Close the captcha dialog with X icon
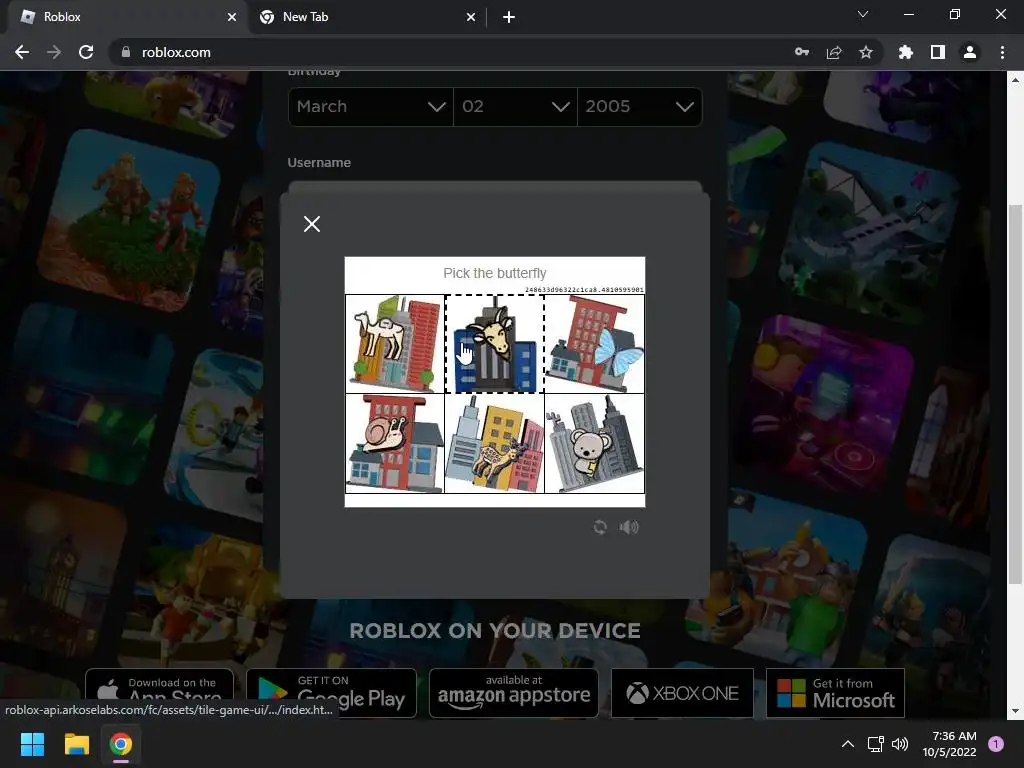This screenshot has height=768, width=1024. [312, 224]
